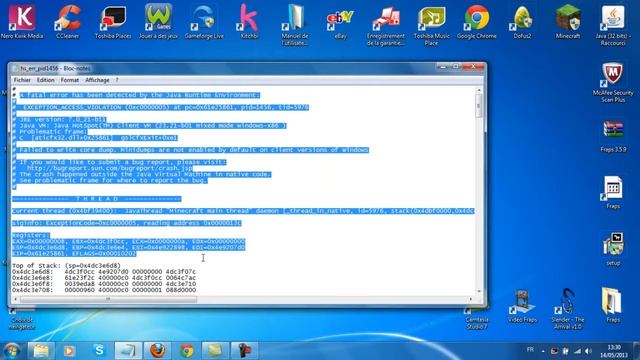Screen dimensions: 640x360
Task: Click the FR language indicator
Action: coord(530,350)
